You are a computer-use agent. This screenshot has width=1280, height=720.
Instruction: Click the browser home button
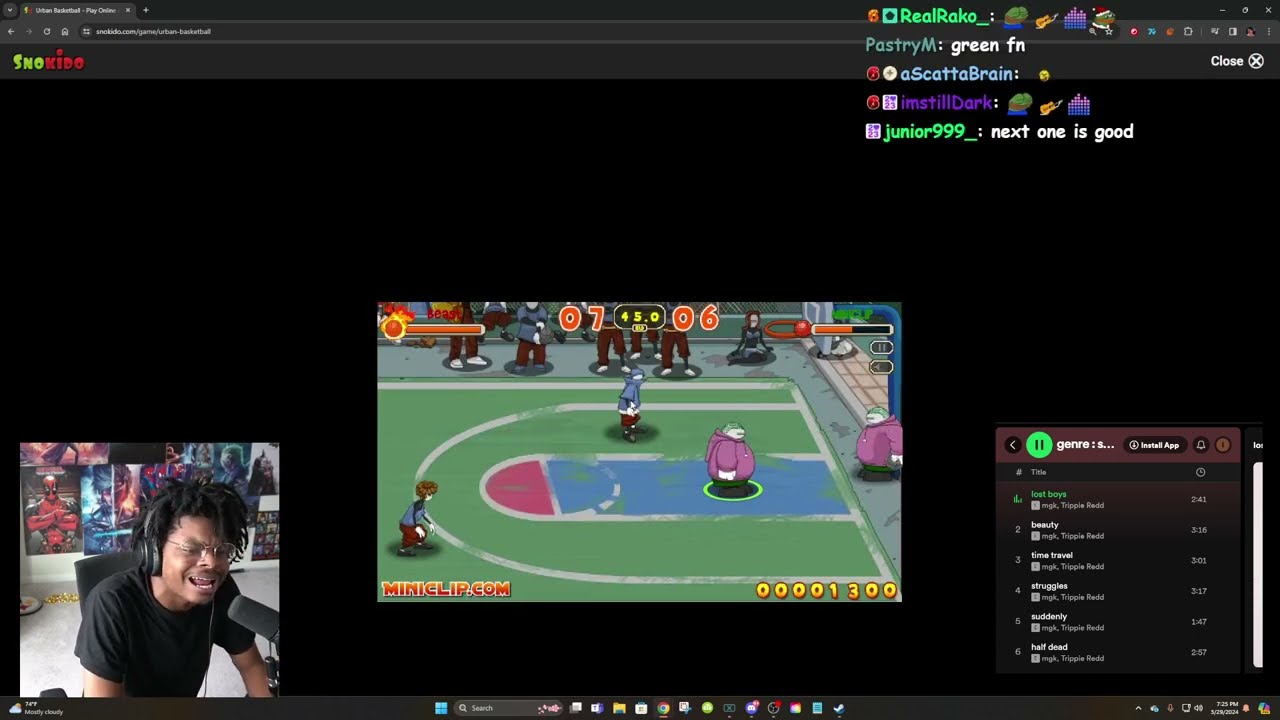pos(64,31)
